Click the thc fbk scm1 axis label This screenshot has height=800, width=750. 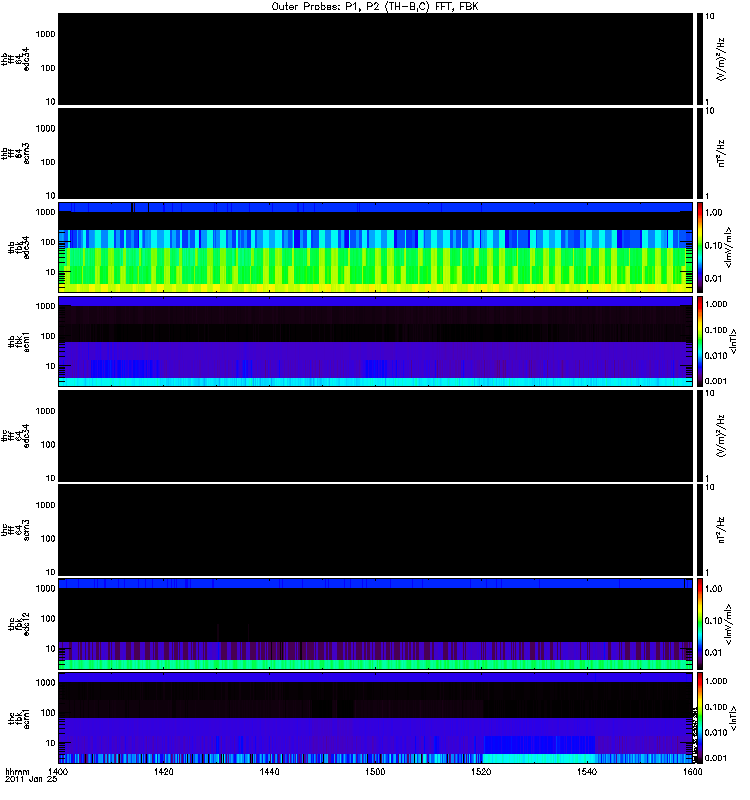[x=19, y=718]
